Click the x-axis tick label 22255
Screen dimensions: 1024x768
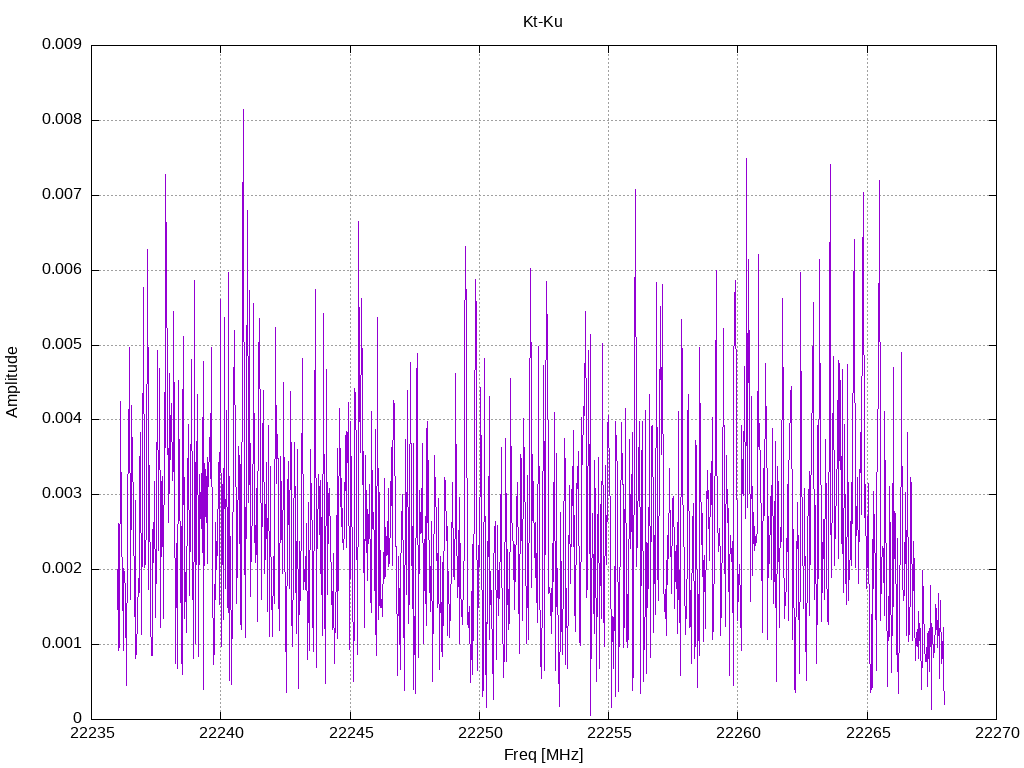pos(609,733)
